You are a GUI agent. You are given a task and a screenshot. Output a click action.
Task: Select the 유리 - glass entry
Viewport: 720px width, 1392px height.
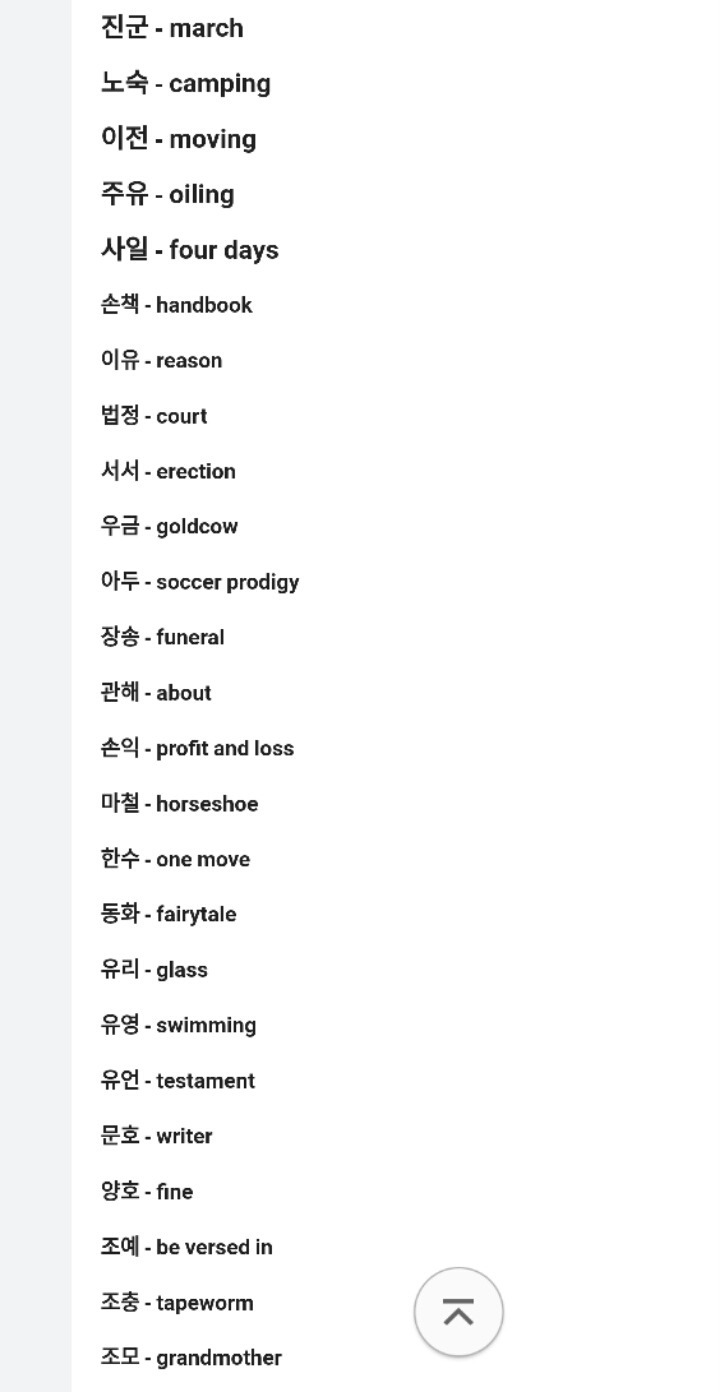coord(154,970)
